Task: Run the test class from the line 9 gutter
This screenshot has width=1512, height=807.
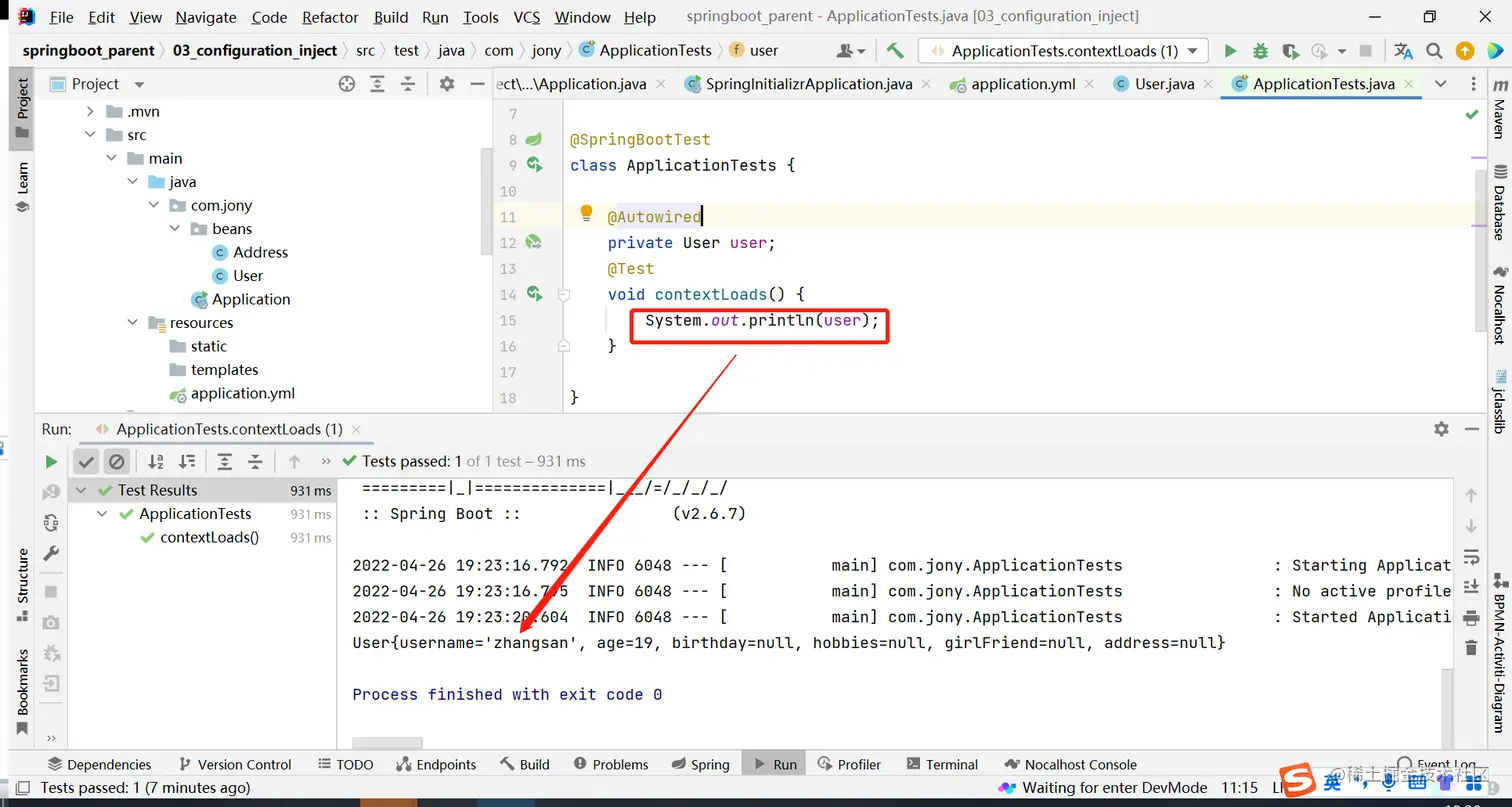Action: pyautogui.click(x=534, y=165)
